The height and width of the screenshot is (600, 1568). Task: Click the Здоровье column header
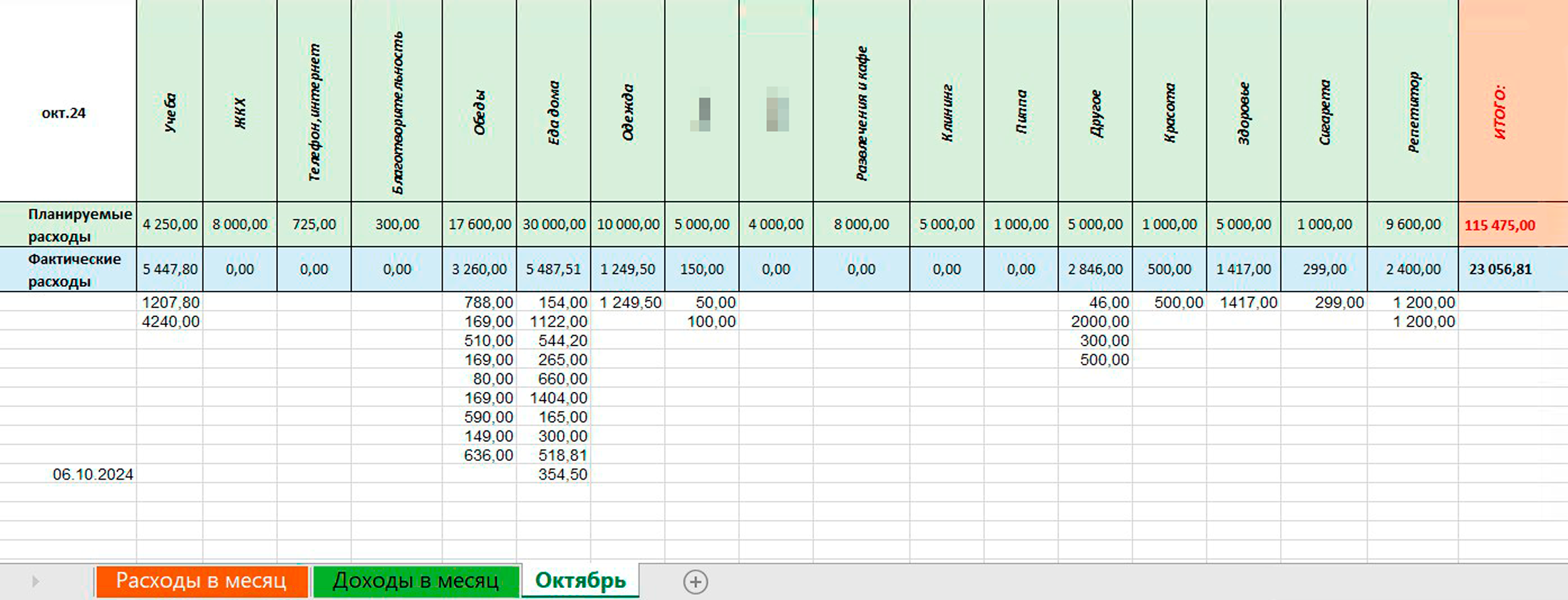1243,100
